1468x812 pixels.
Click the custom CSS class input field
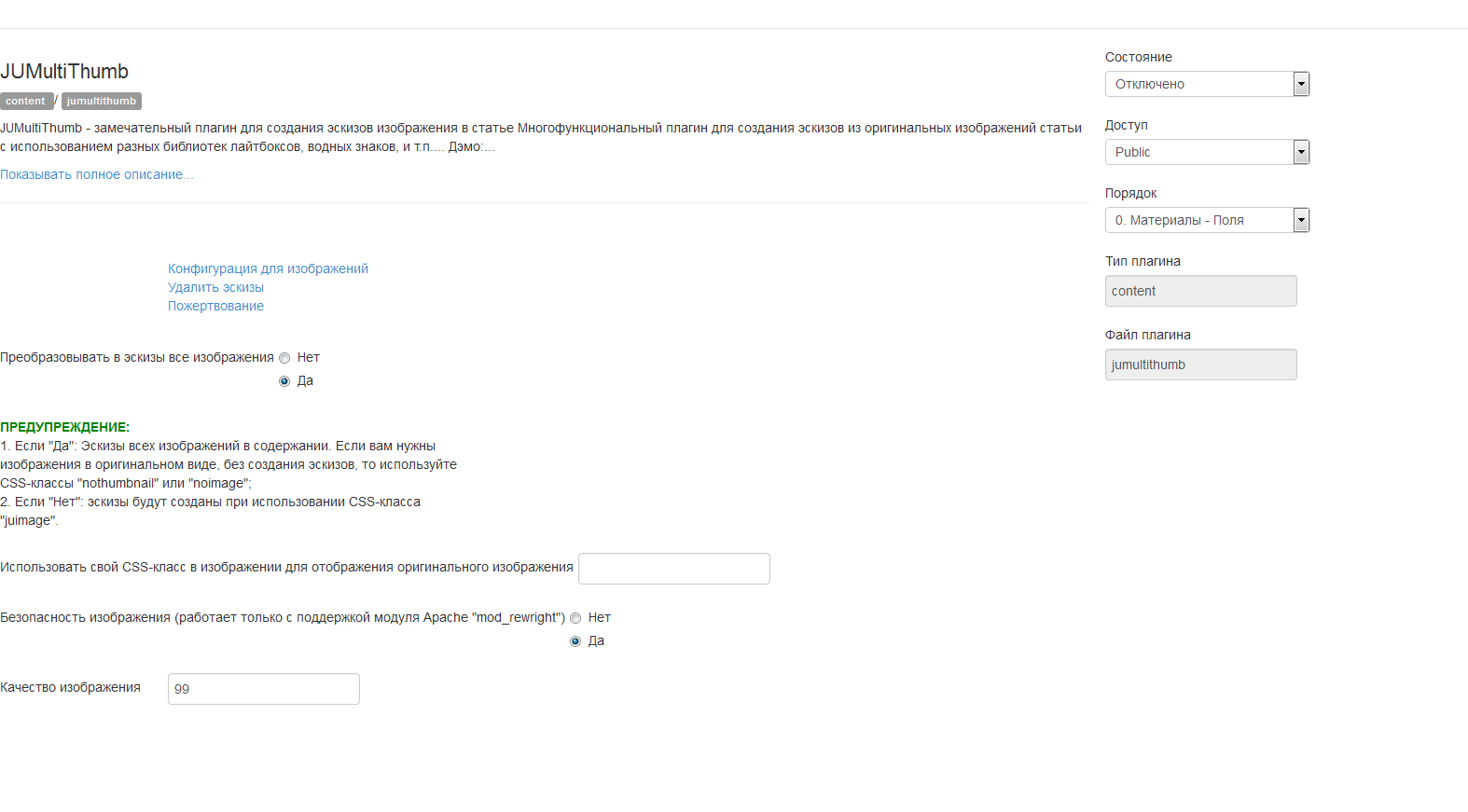click(673, 569)
